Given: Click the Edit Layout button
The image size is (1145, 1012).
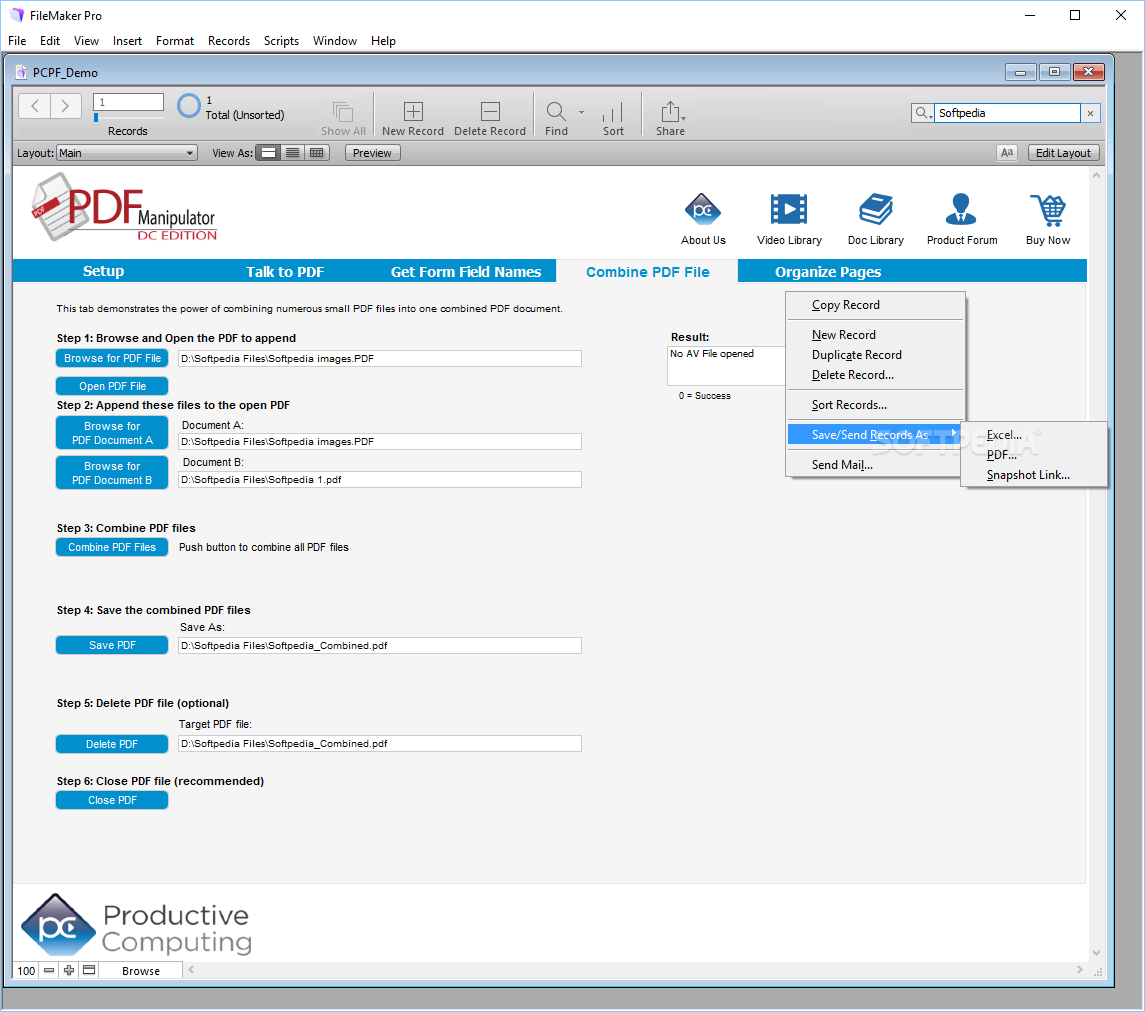Looking at the screenshot, I should coord(1062,153).
